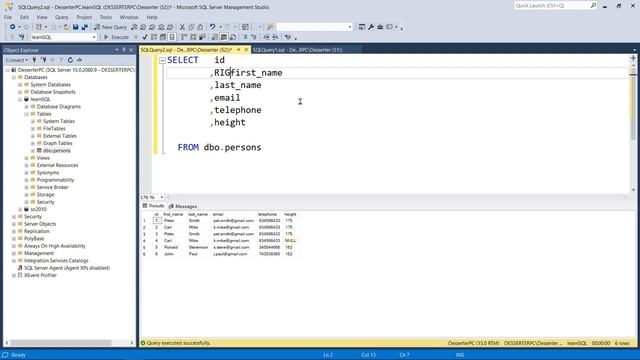
Task: Click the Increase Indent icon
Action: 276,37
